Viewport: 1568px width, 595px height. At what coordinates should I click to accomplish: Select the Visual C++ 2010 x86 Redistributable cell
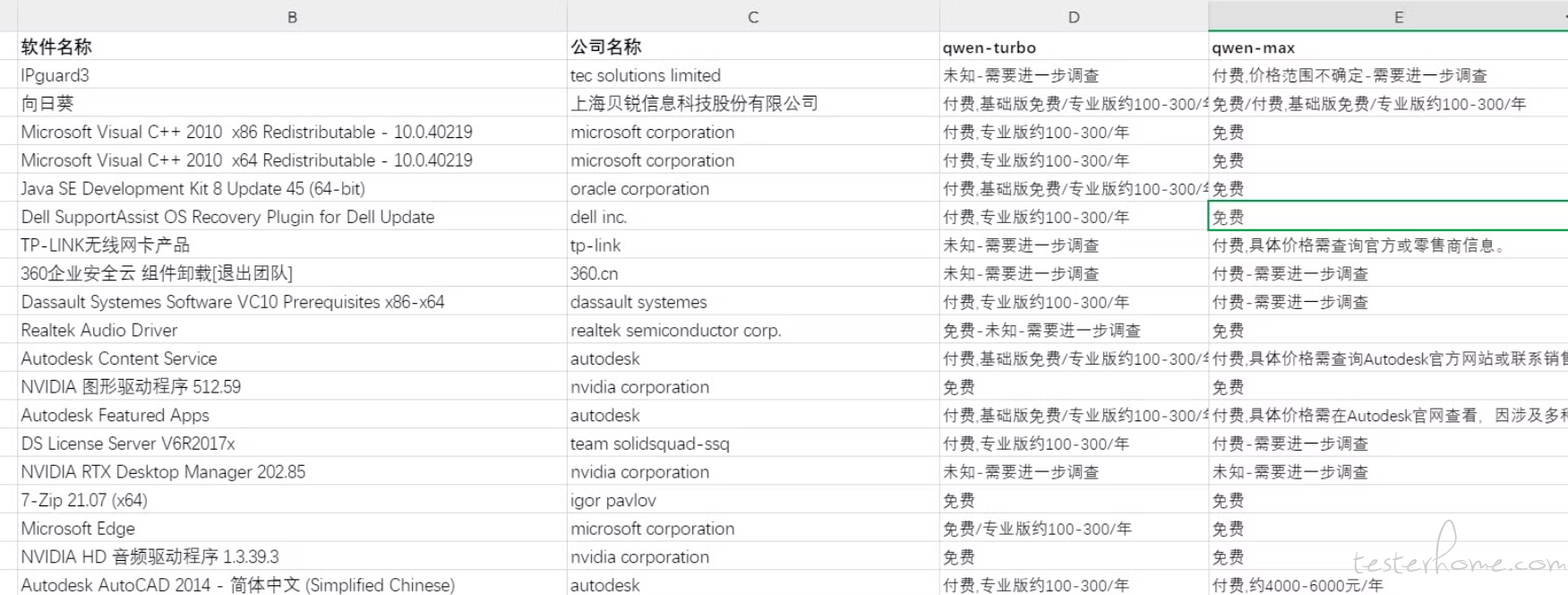tap(292, 132)
